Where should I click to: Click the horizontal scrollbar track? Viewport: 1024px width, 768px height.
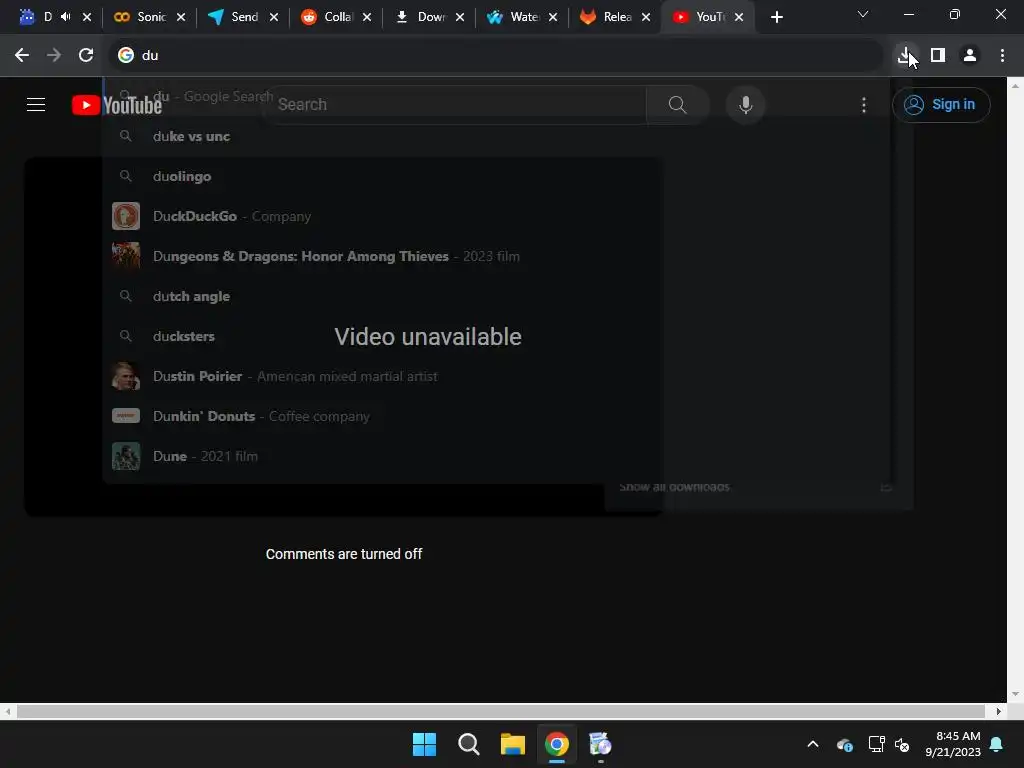tap(501, 711)
